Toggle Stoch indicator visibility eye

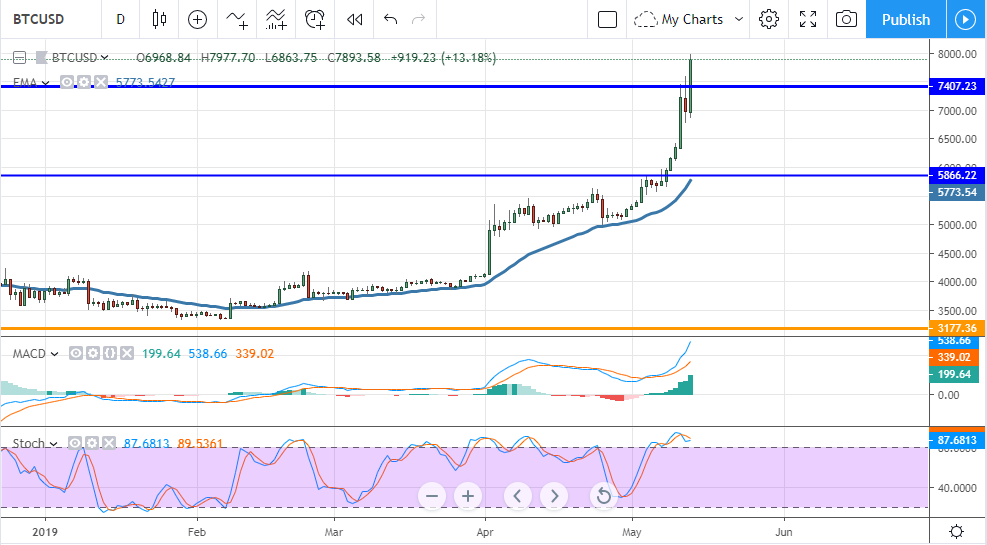click(75, 444)
